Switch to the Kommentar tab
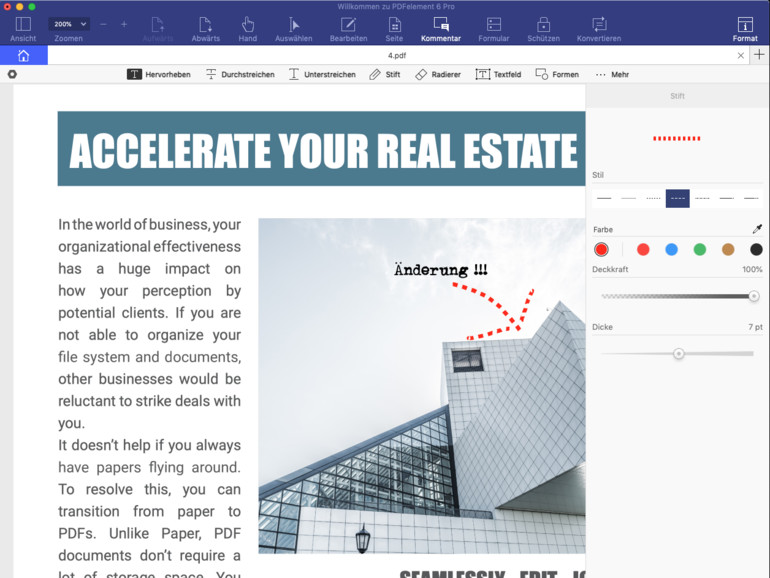Screen dimensions: 770x578 [440, 29]
